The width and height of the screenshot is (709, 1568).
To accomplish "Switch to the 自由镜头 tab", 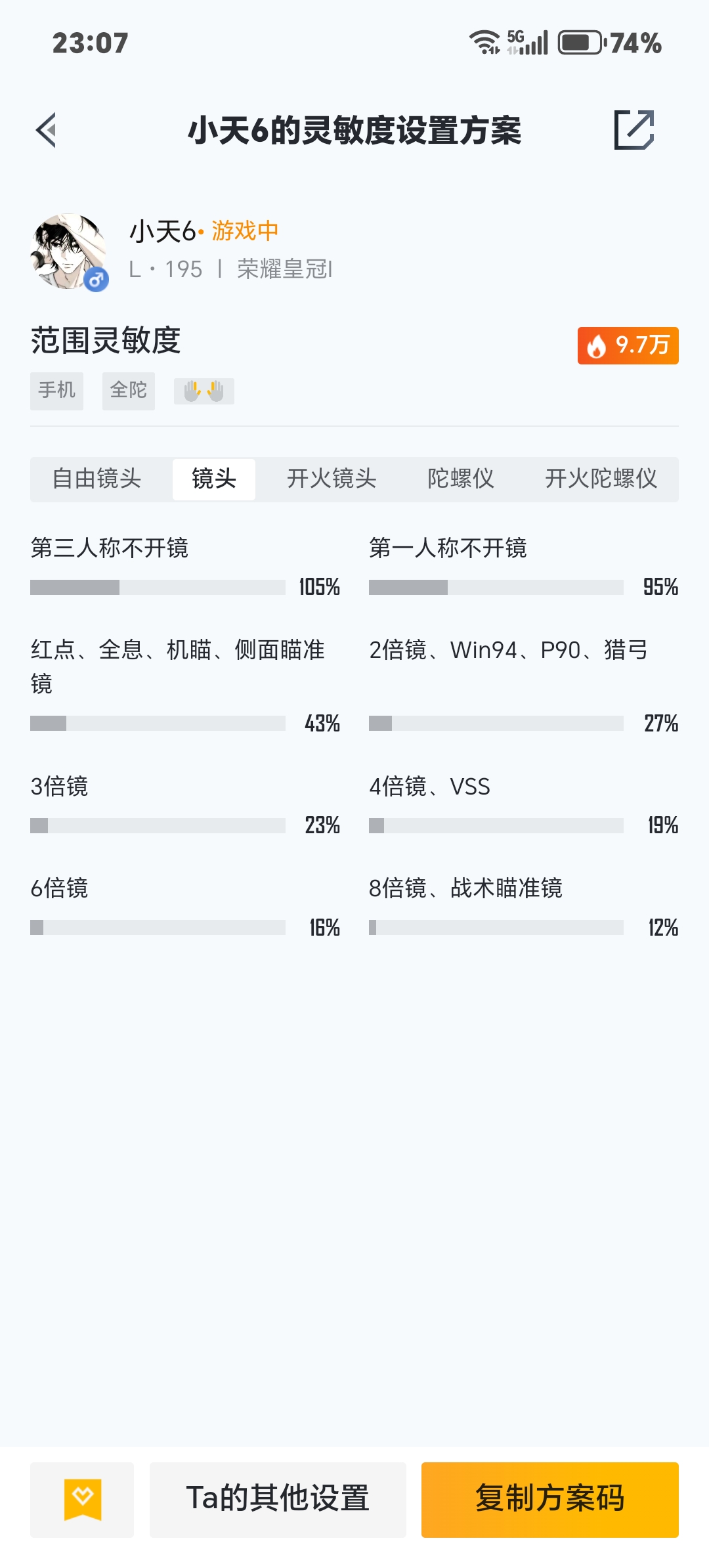I will (97, 479).
